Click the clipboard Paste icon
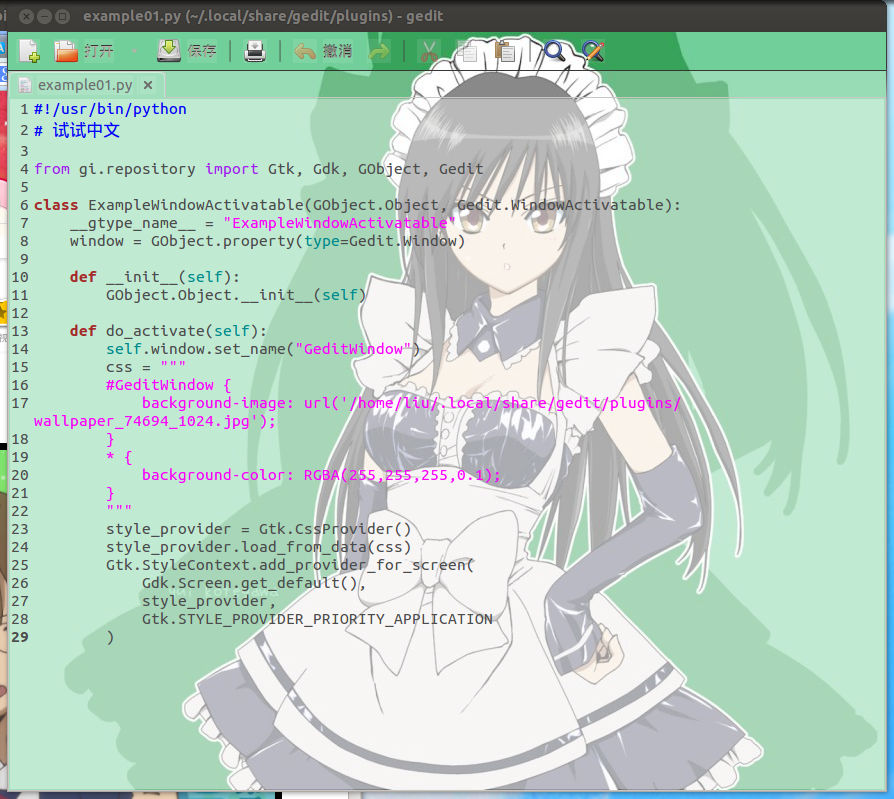The height and width of the screenshot is (799, 894). pos(505,51)
